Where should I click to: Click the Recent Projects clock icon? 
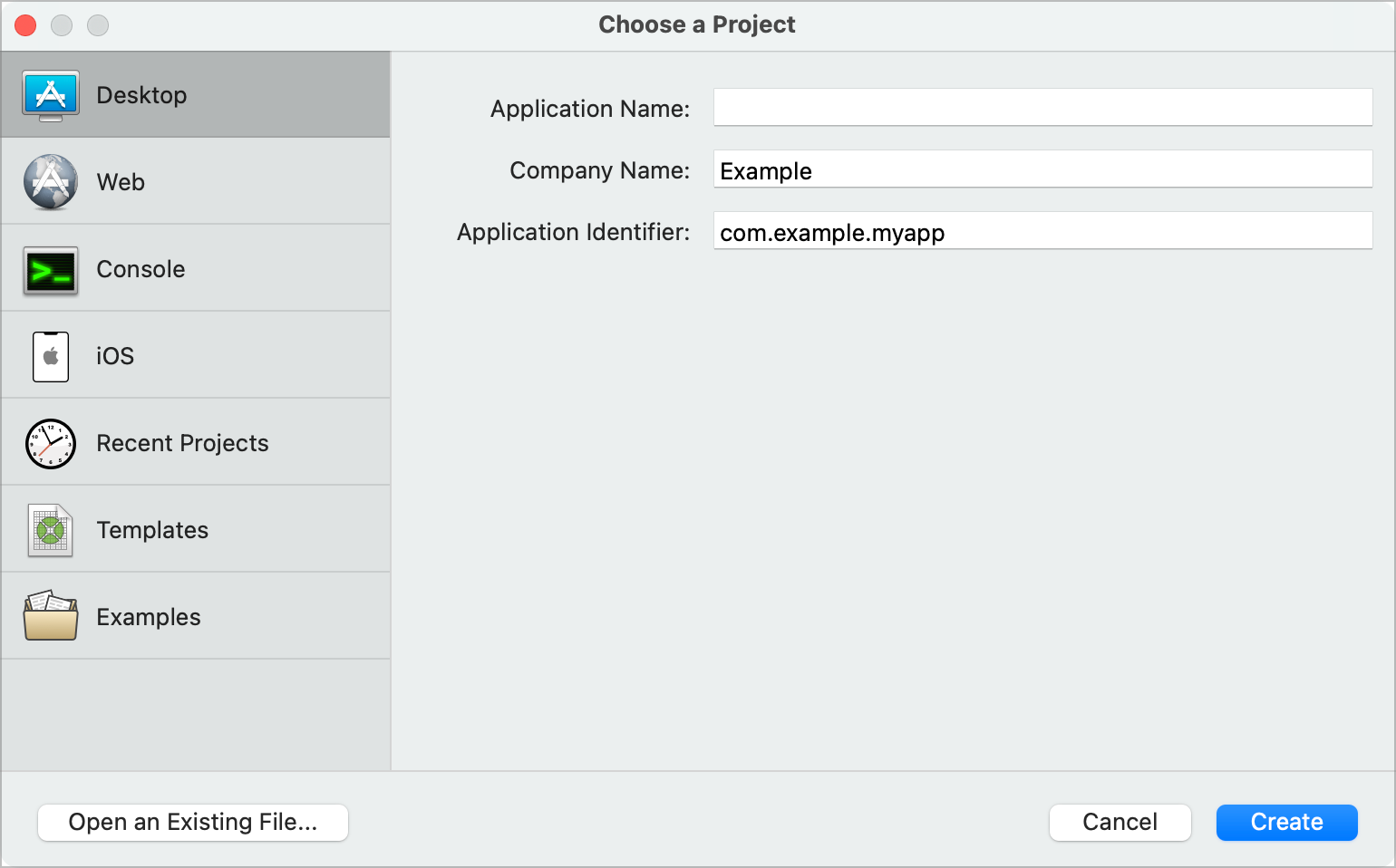click(51, 443)
